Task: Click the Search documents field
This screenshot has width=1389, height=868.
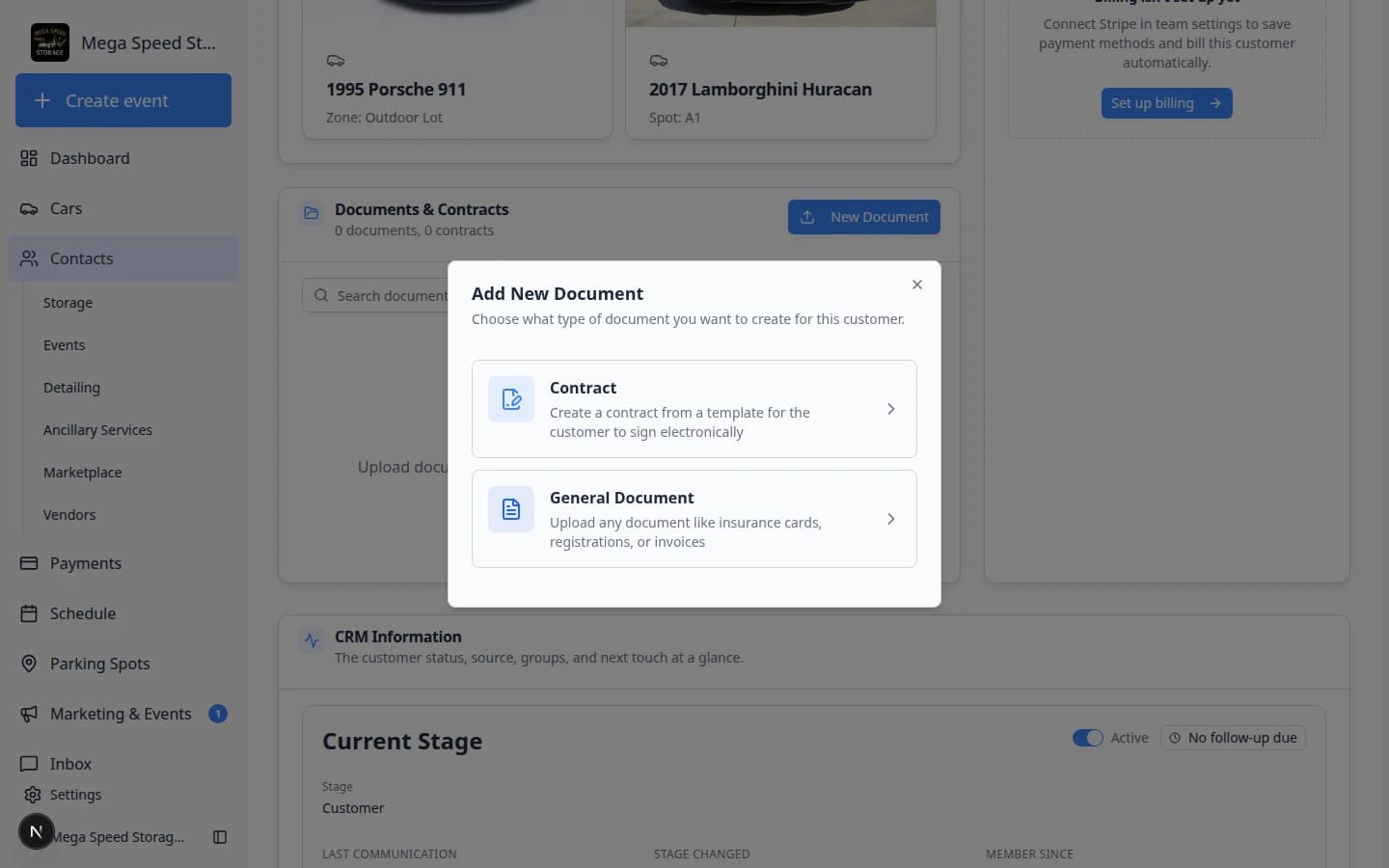Action: click(376, 296)
